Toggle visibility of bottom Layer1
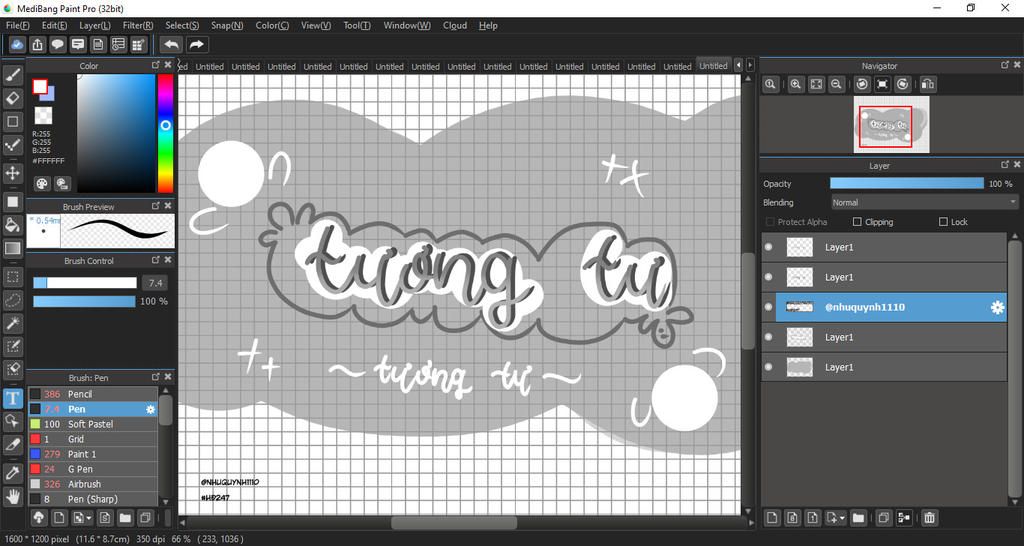Viewport: 1024px width, 546px height. coord(768,367)
